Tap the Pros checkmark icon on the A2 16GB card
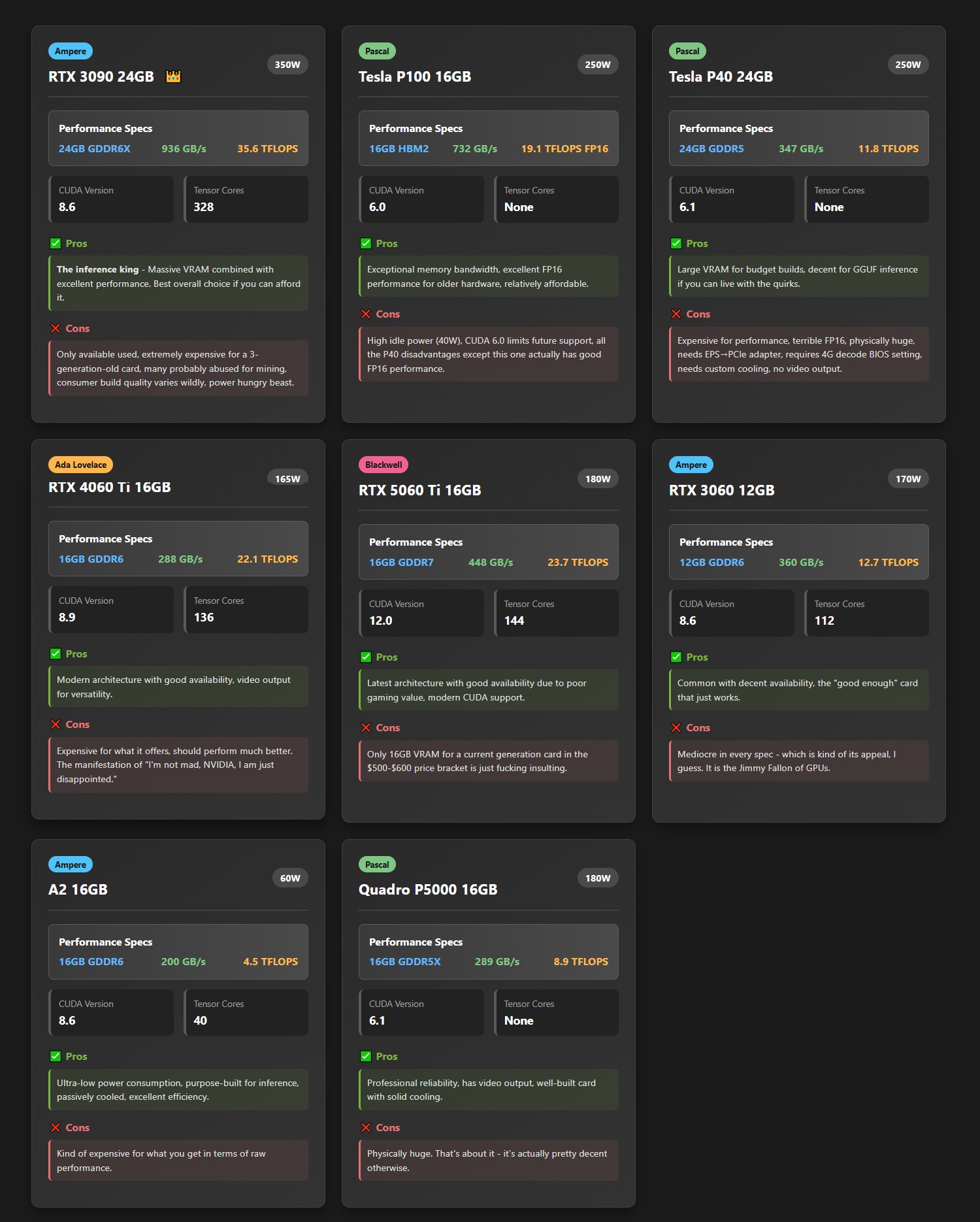 pyautogui.click(x=56, y=1056)
